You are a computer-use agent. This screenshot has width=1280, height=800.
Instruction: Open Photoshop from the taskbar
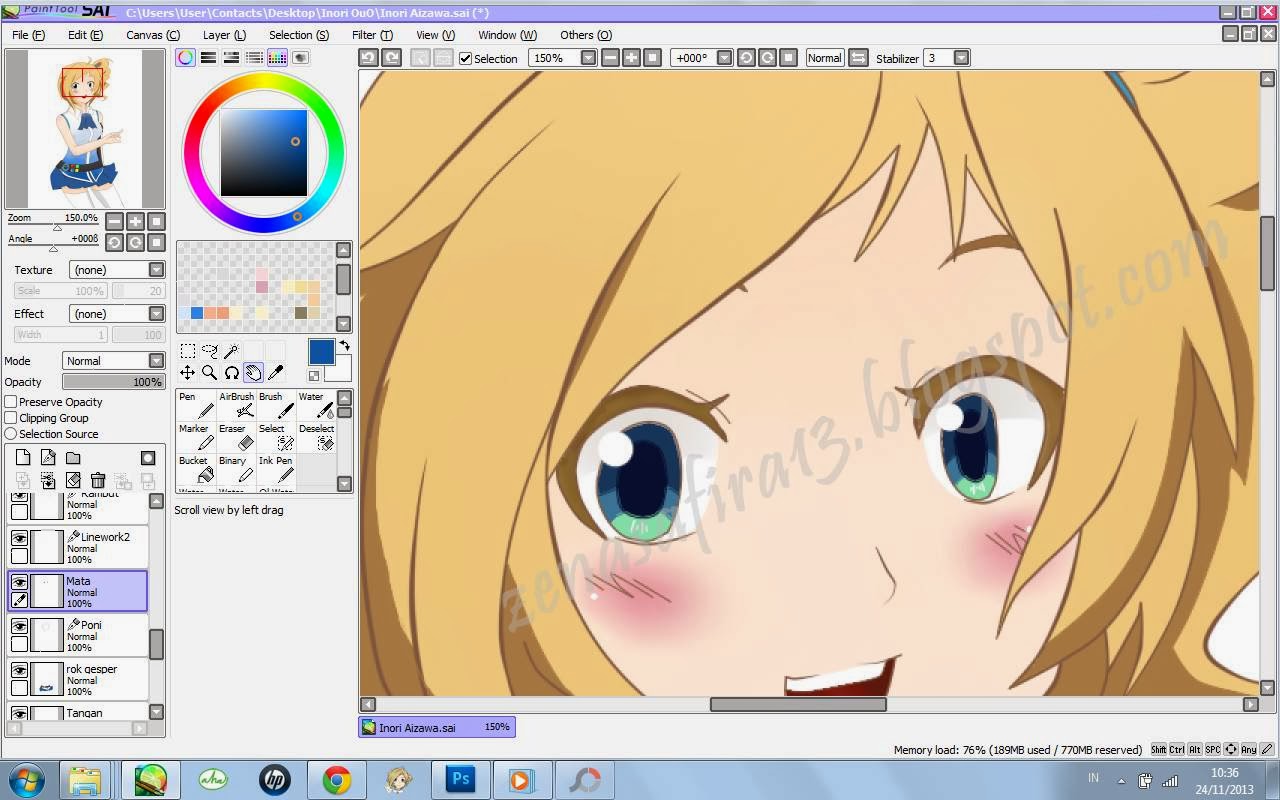pyautogui.click(x=459, y=780)
